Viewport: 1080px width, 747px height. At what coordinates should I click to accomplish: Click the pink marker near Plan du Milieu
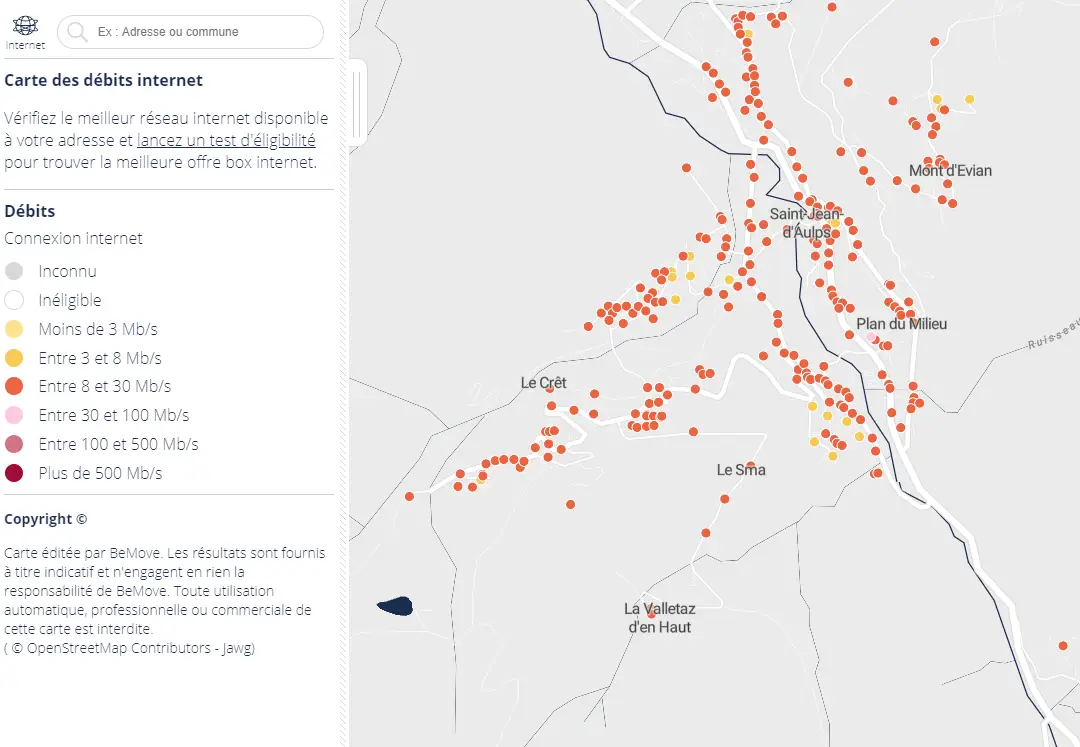[871, 337]
